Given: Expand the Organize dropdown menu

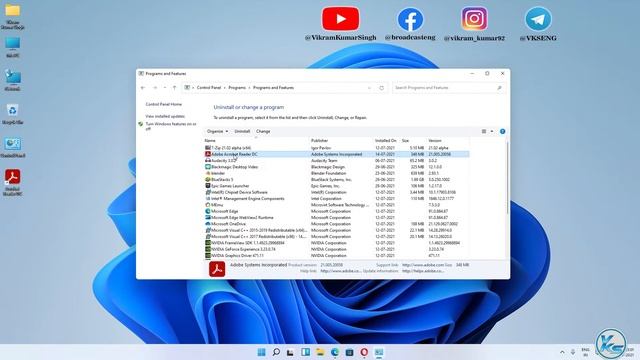Looking at the screenshot, I should pyautogui.click(x=218, y=131).
